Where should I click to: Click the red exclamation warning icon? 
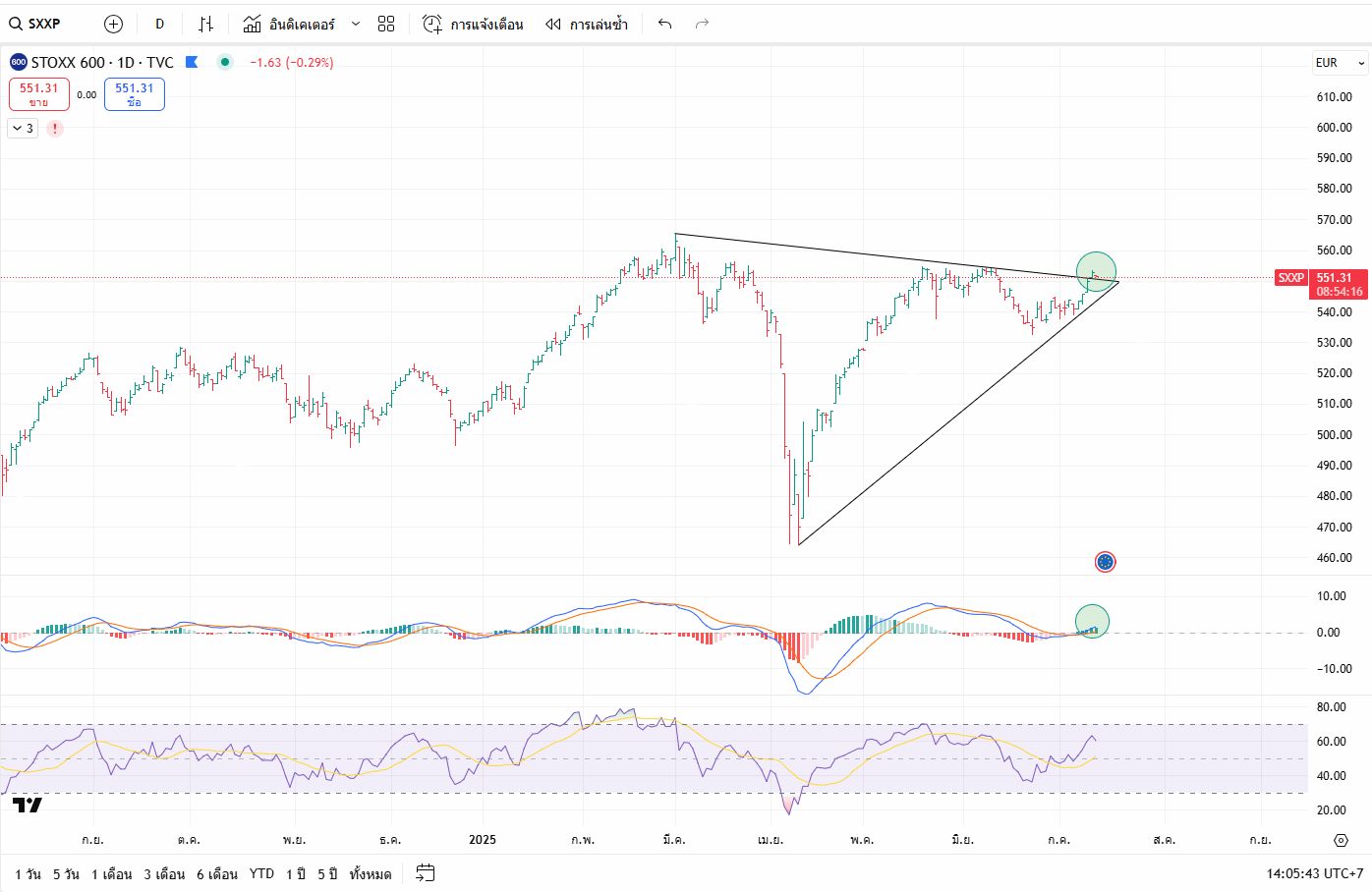(x=55, y=129)
